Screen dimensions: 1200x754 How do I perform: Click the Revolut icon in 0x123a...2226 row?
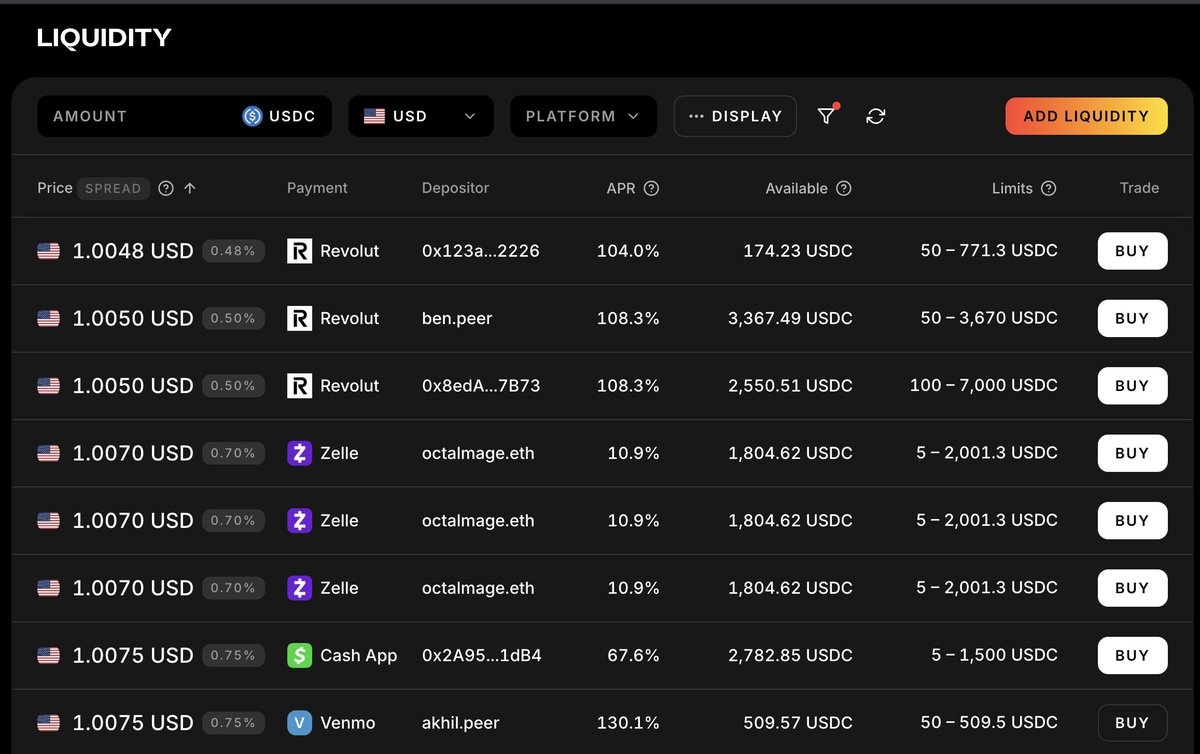click(299, 251)
